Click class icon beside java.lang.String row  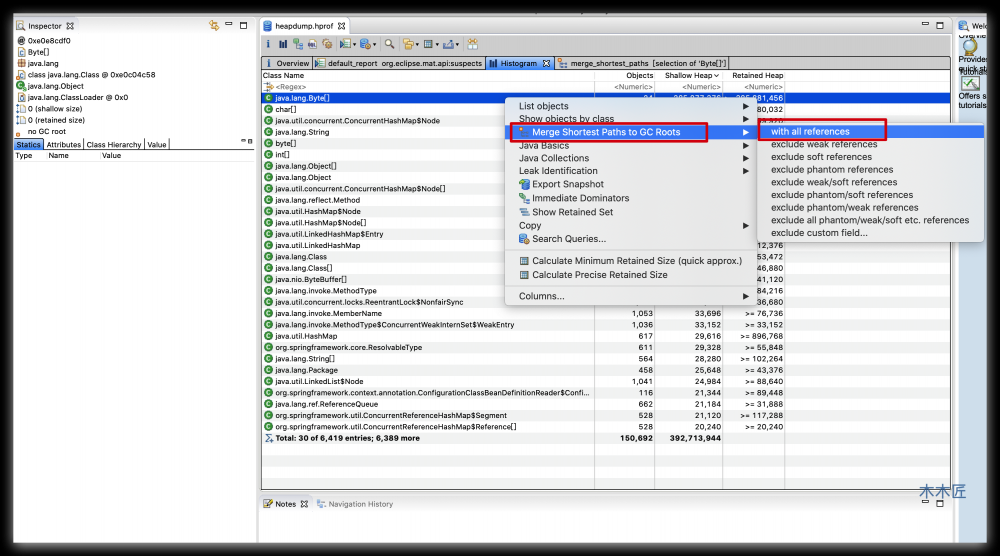tap(268, 132)
